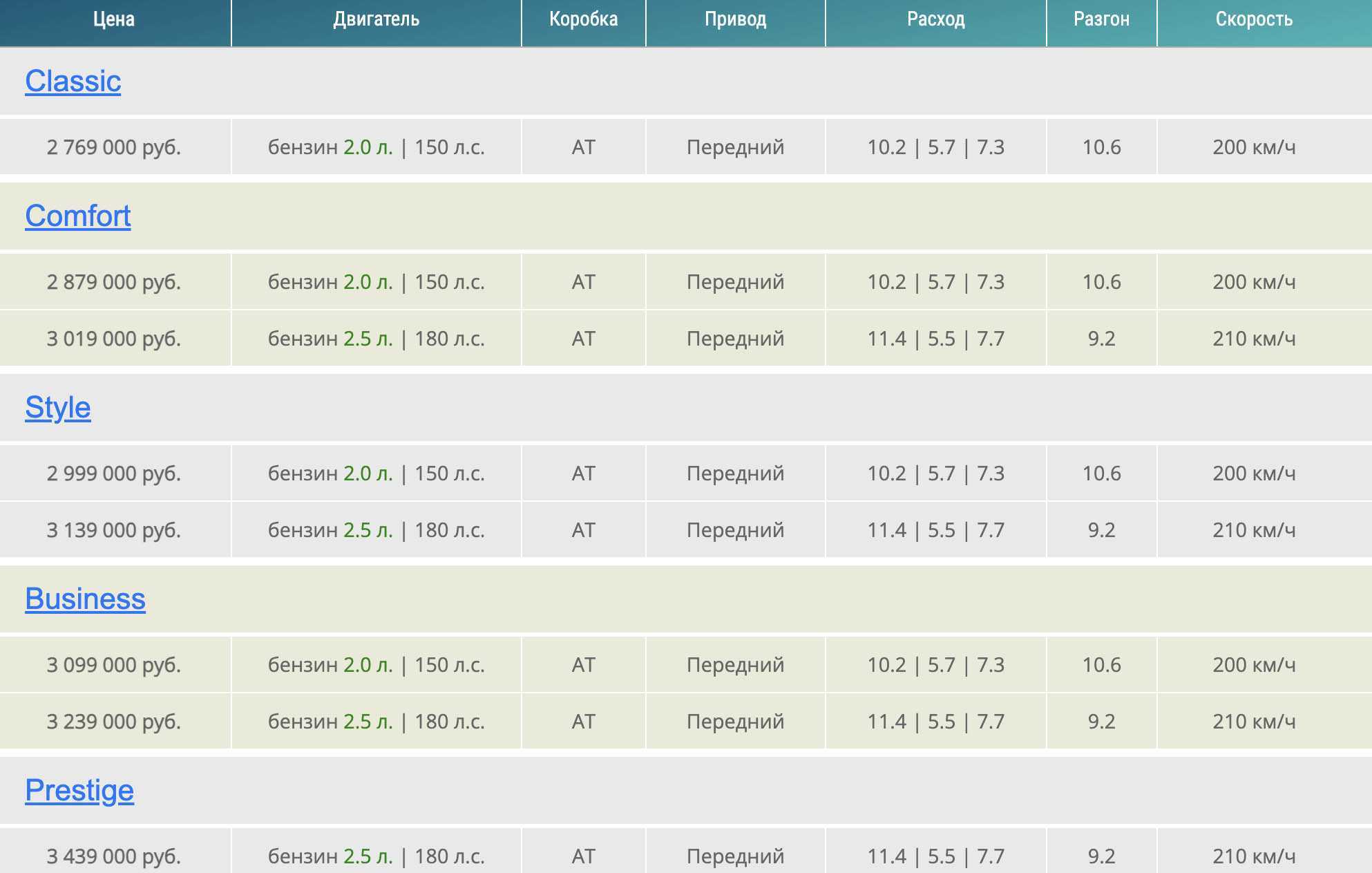Open the Classic trim link
The image size is (1372, 873).
(73, 82)
